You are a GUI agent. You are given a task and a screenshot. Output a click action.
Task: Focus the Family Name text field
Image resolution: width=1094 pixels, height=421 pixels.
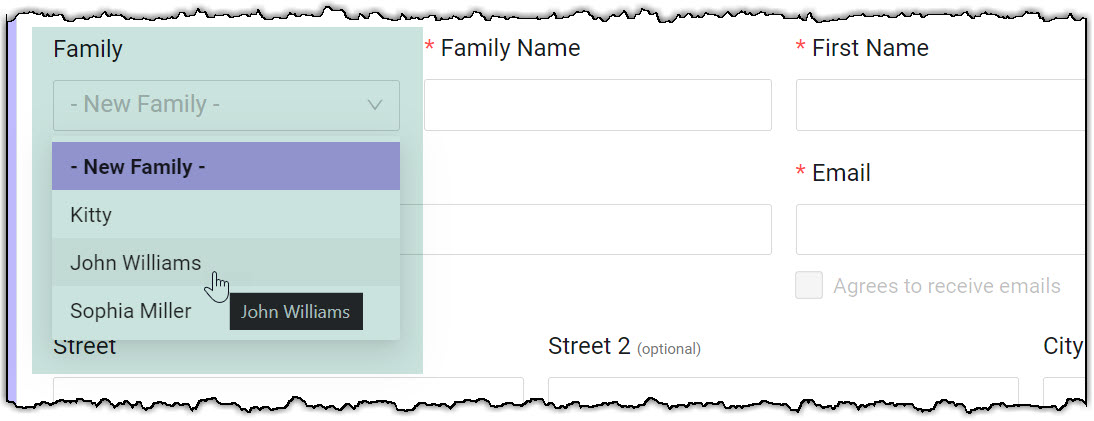[x=597, y=105]
